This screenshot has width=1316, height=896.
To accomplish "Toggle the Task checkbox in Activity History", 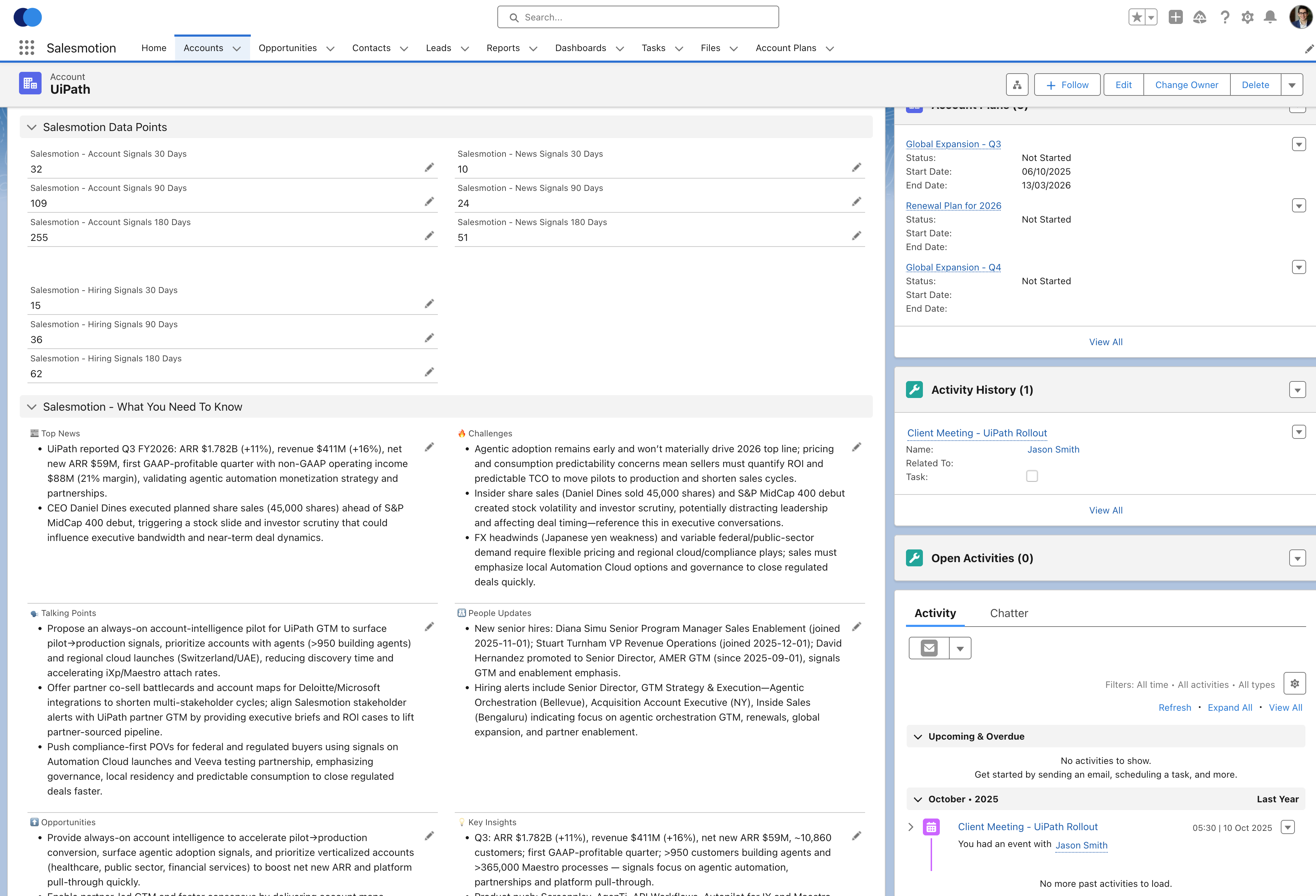I will coord(1032,477).
